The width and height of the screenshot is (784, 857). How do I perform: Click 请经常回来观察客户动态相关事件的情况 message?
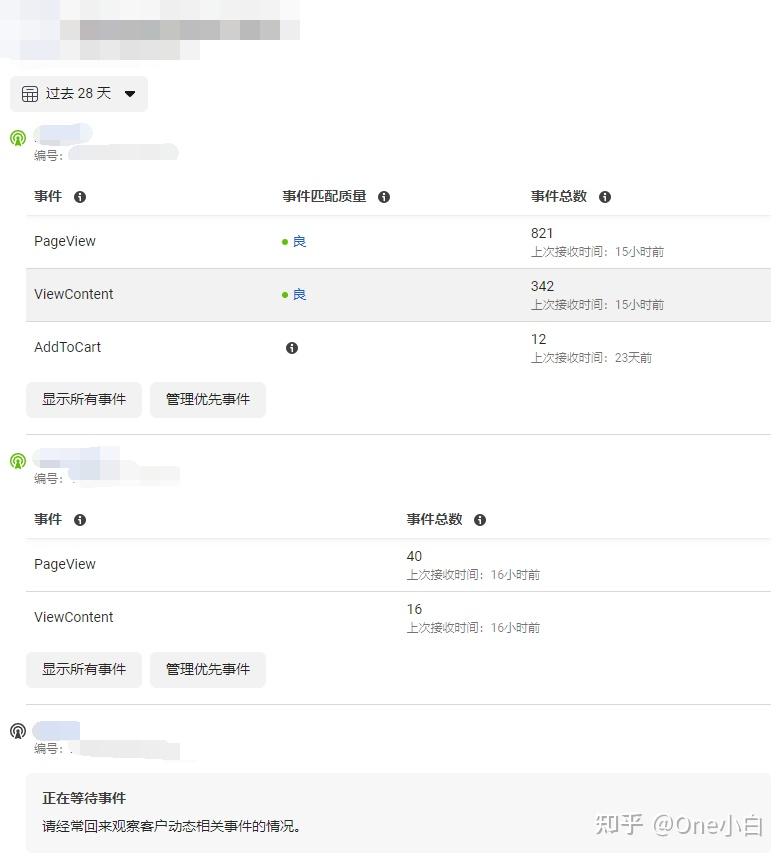pyautogui.click(x=171, y=826)
